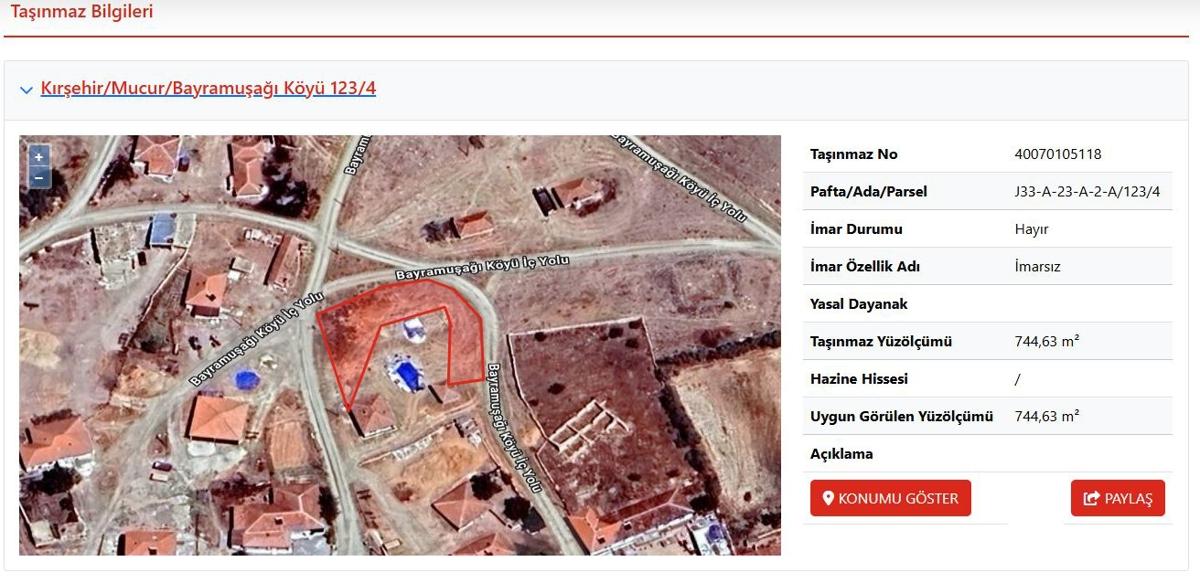Click the Uygun Görülen Yüzölçümü label
Image resolution: width=1200 pixels, height=583 pixels.
pyautogui.click(x=901, y=416)
